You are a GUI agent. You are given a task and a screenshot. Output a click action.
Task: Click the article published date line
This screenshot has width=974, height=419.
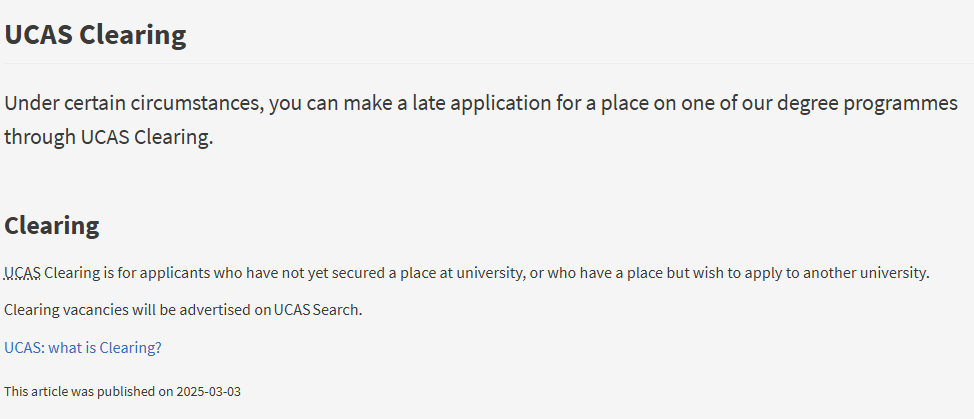[122, 392]
